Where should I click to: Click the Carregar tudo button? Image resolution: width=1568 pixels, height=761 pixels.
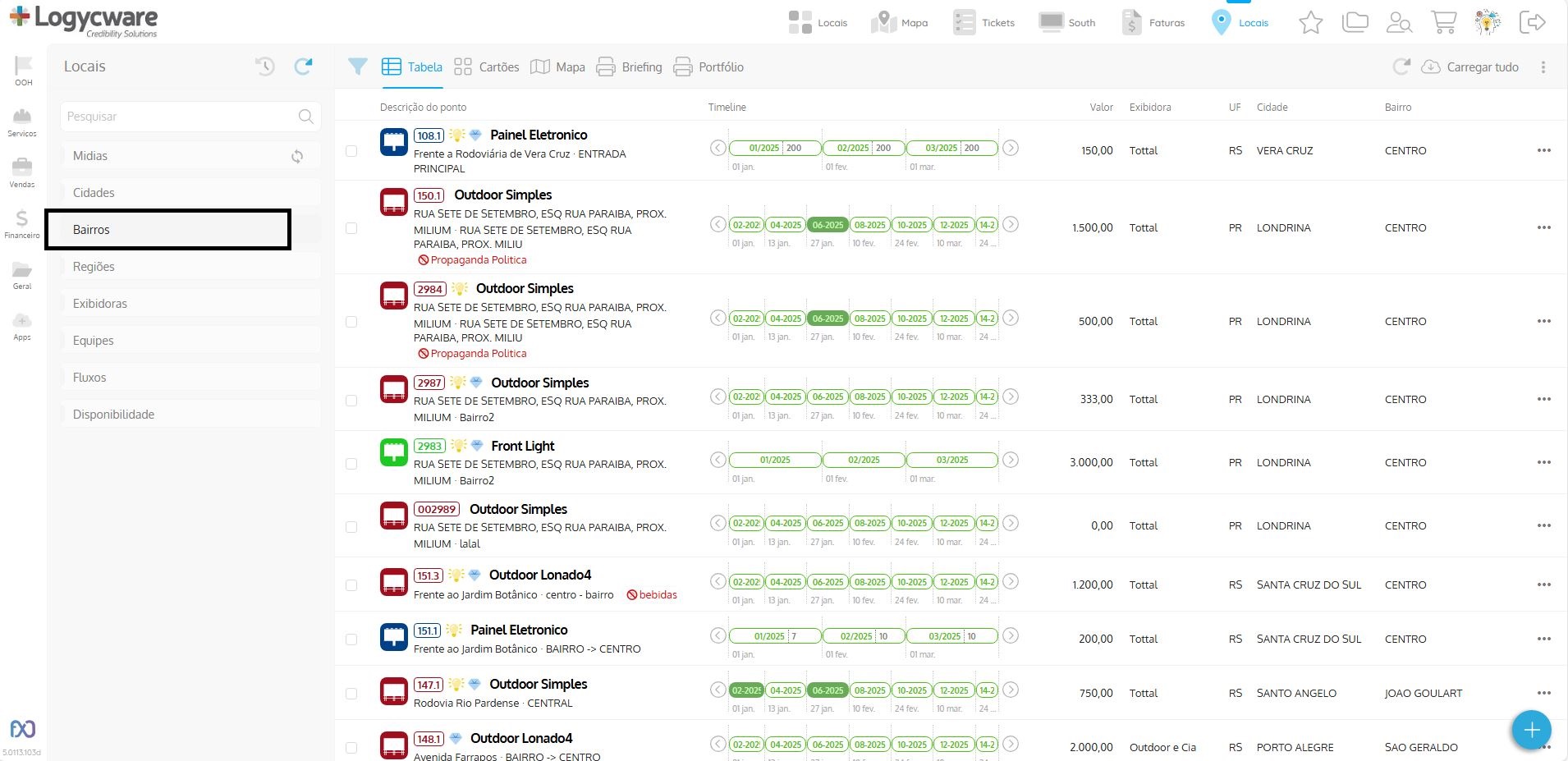tap(1469, 67)
